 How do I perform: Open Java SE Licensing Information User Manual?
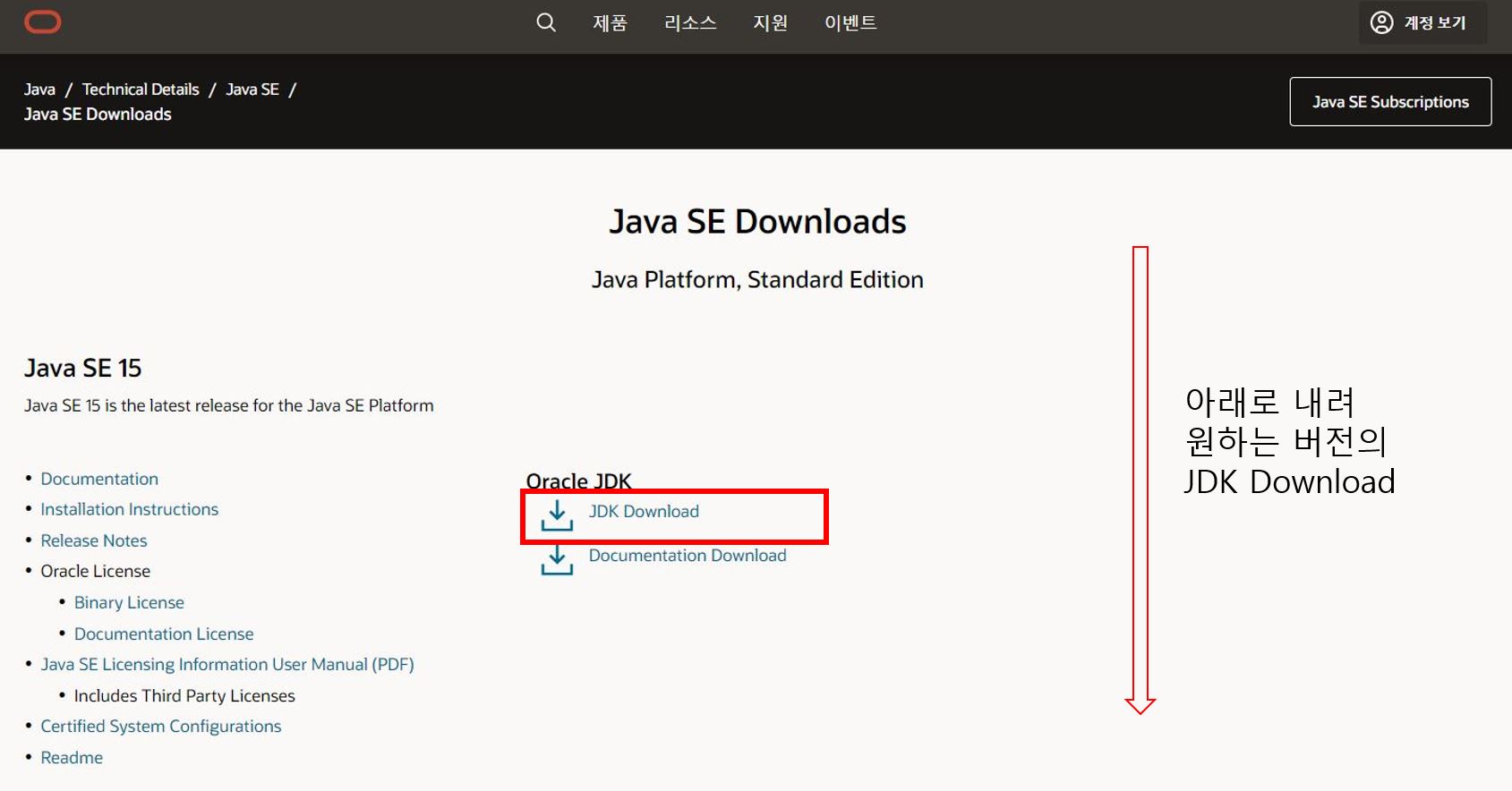tap(227, 664)
